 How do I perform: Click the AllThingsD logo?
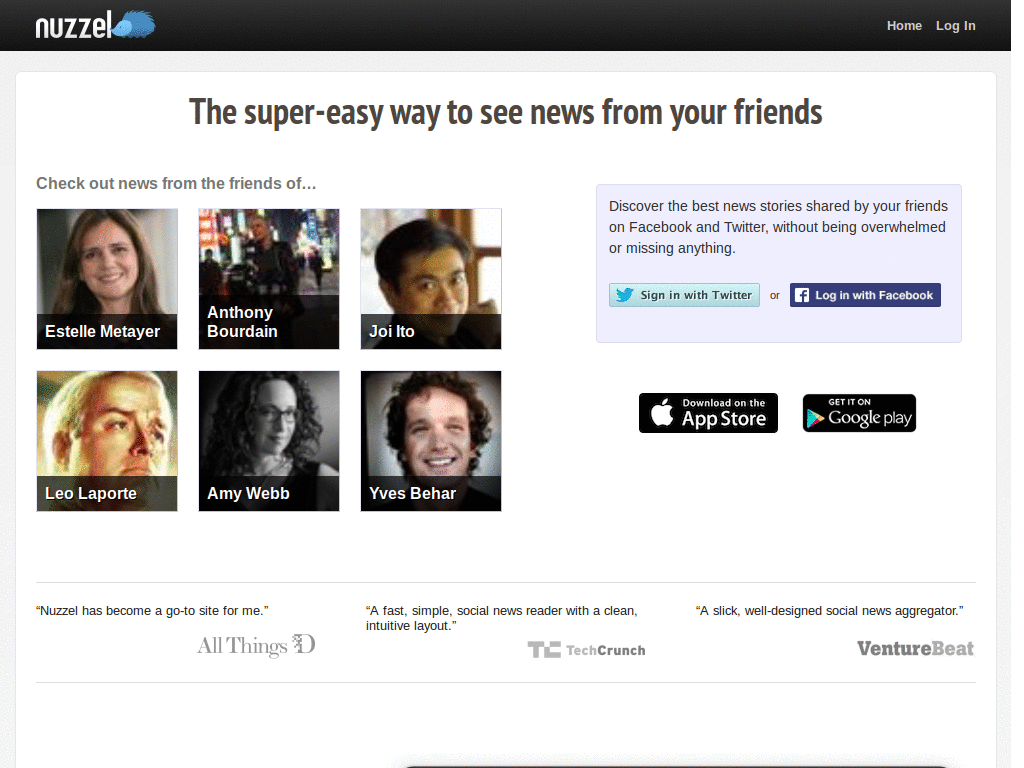coord(256,645)
